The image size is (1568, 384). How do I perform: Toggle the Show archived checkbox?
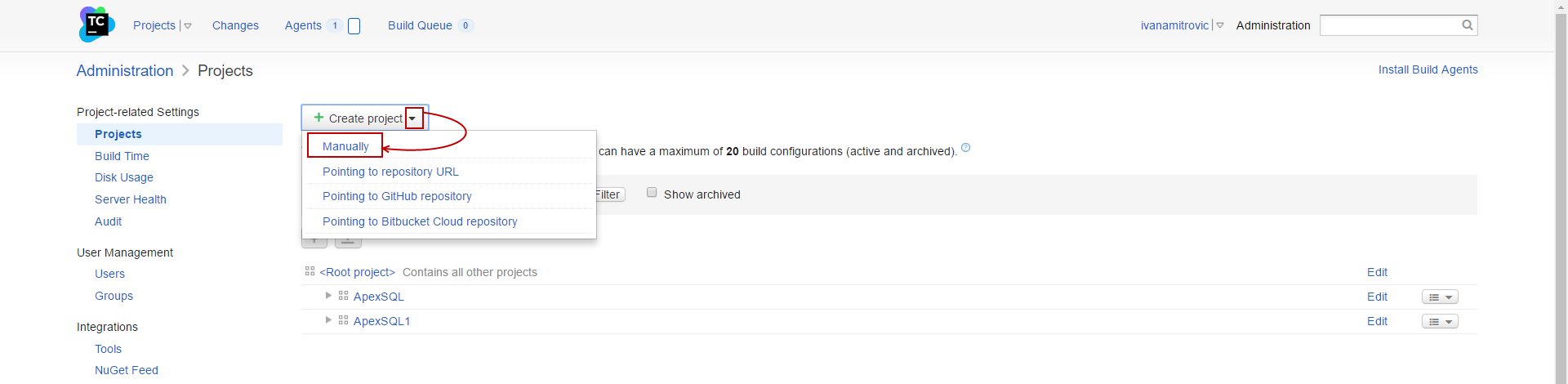pos(652,193)
